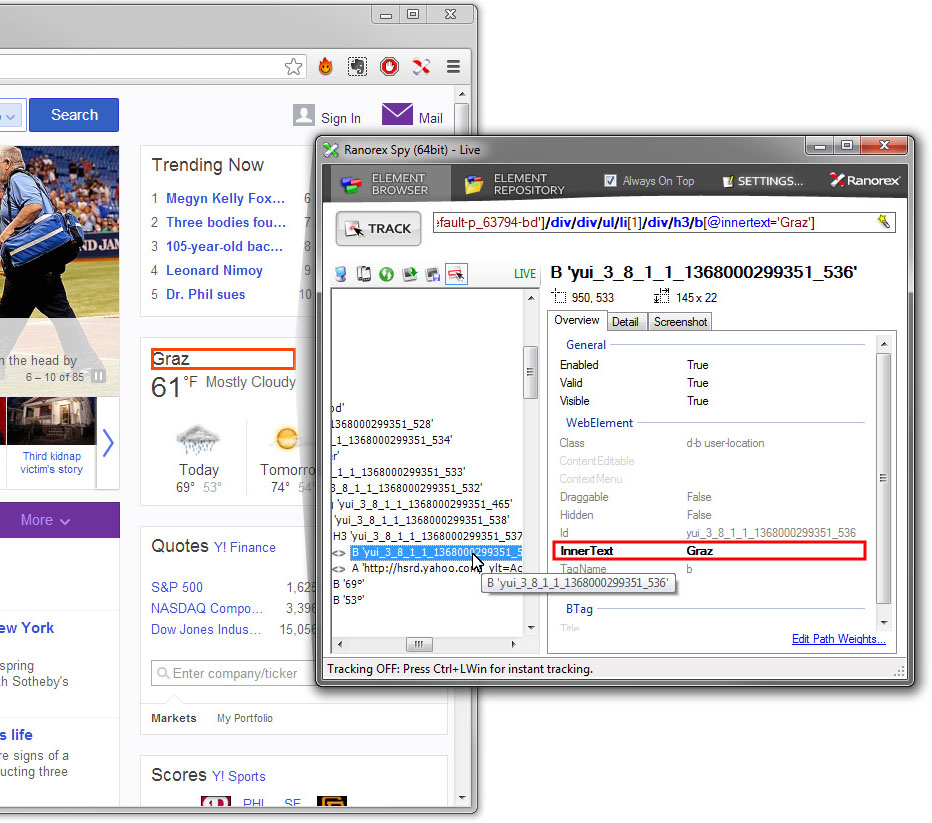Click the Ranorex extension icon in browser toolbar

coord(421,66)
